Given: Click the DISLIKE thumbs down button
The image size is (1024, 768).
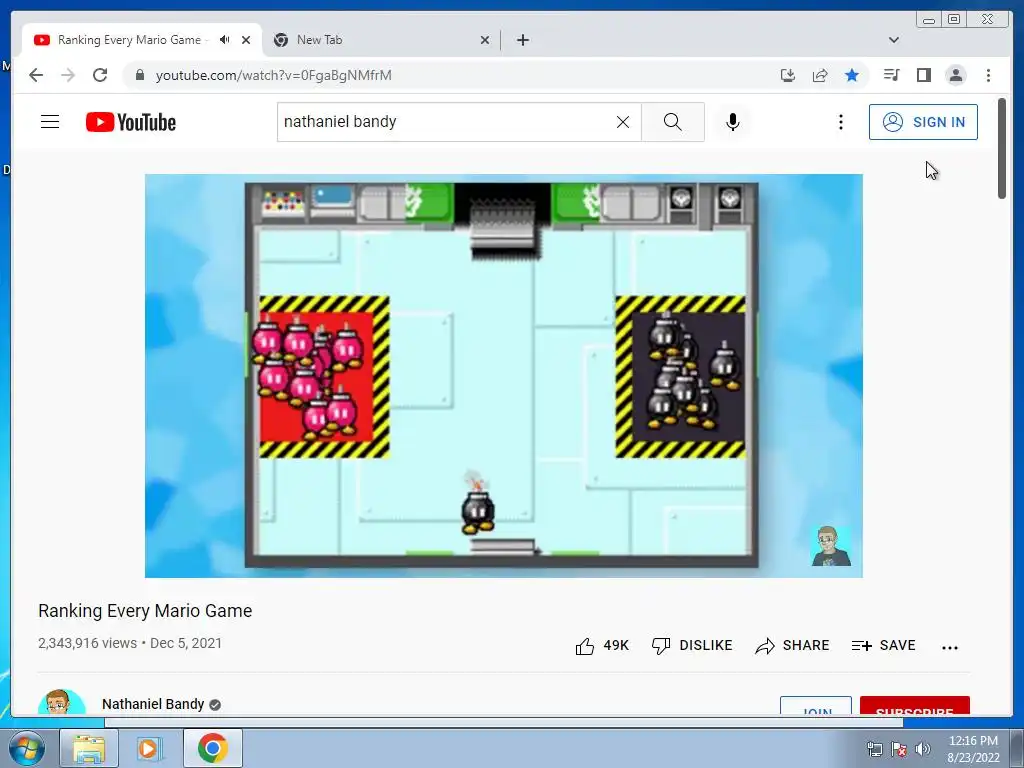Looking at the screenshot, I should pyautogui.click(x=692, y=645).
